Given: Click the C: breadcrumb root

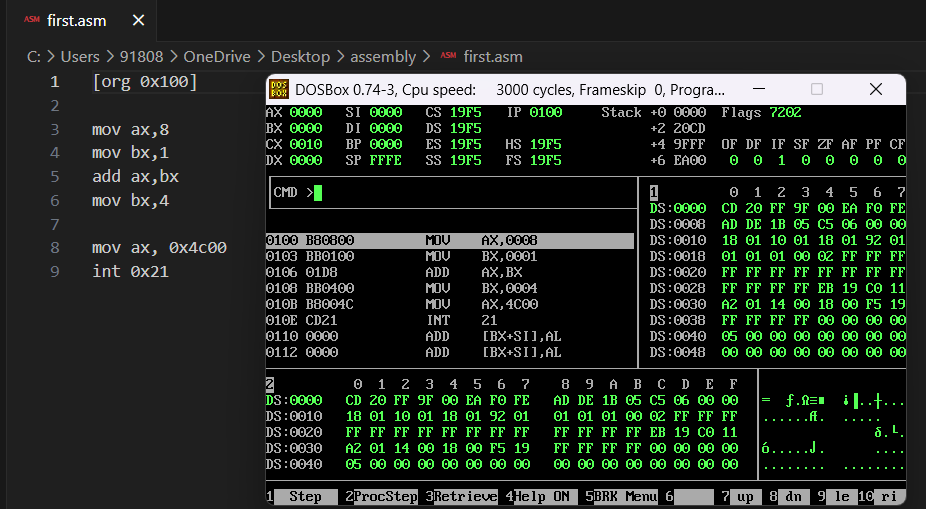Looking at the screenshot, I should pos(34,57).
